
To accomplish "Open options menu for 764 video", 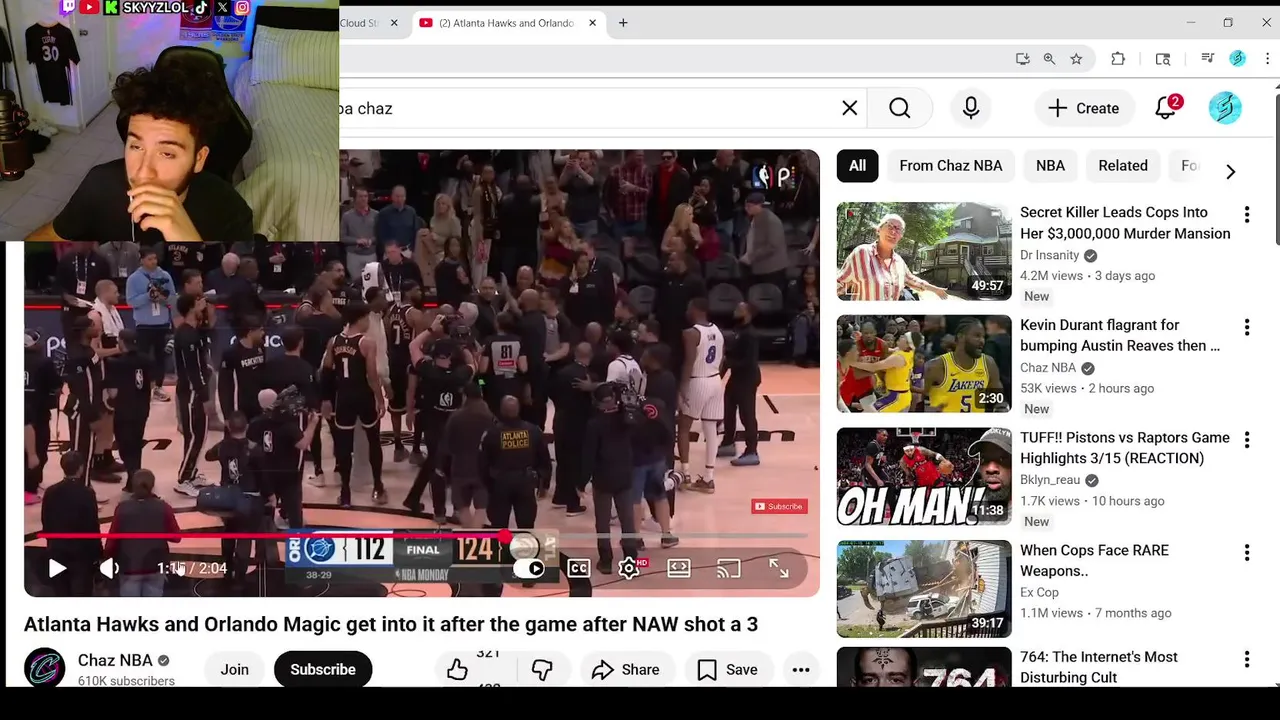I will tap(1246, 659).
